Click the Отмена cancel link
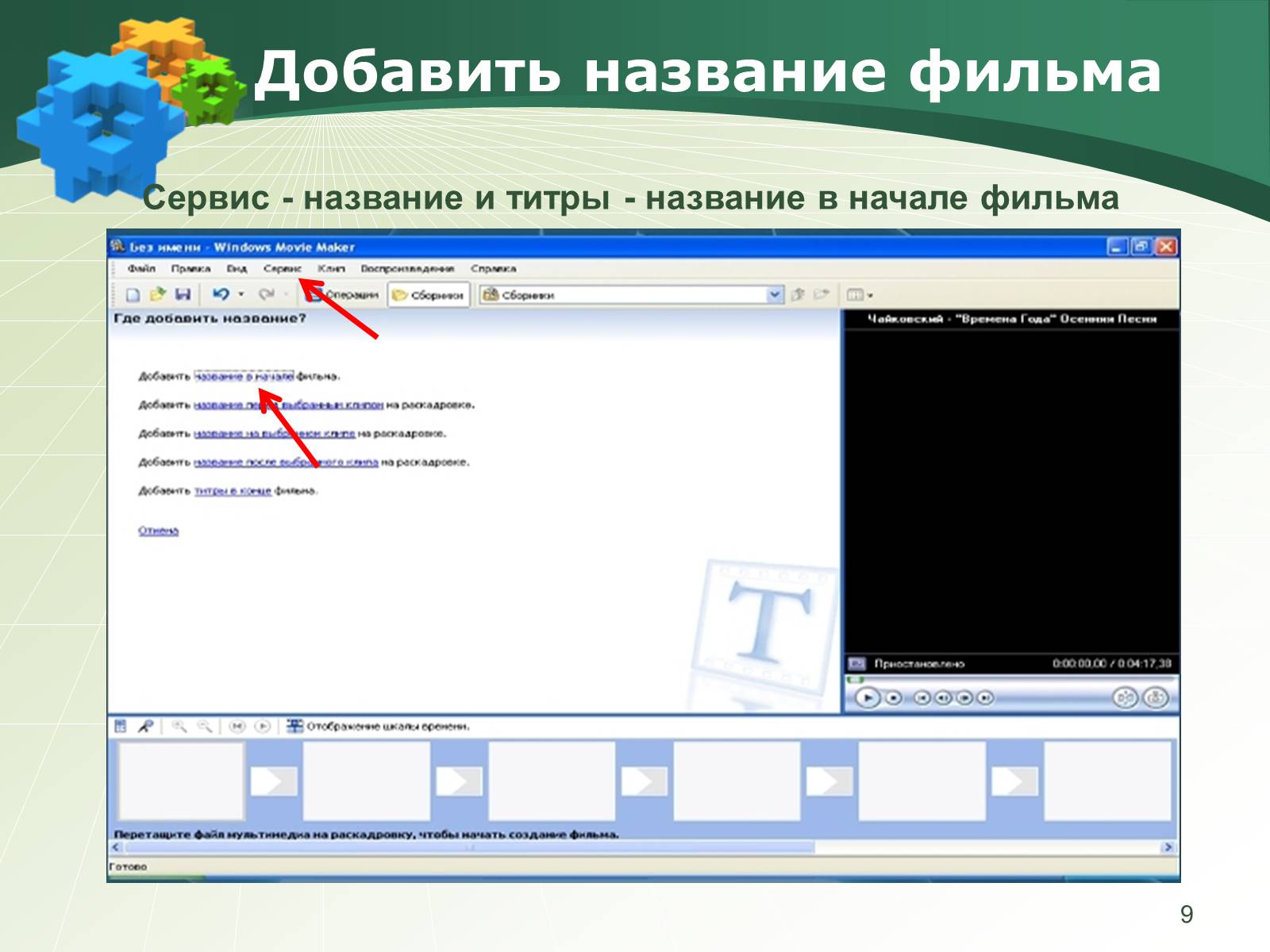Viewport: 1270px width, 952px height. [x=158, y=531]
